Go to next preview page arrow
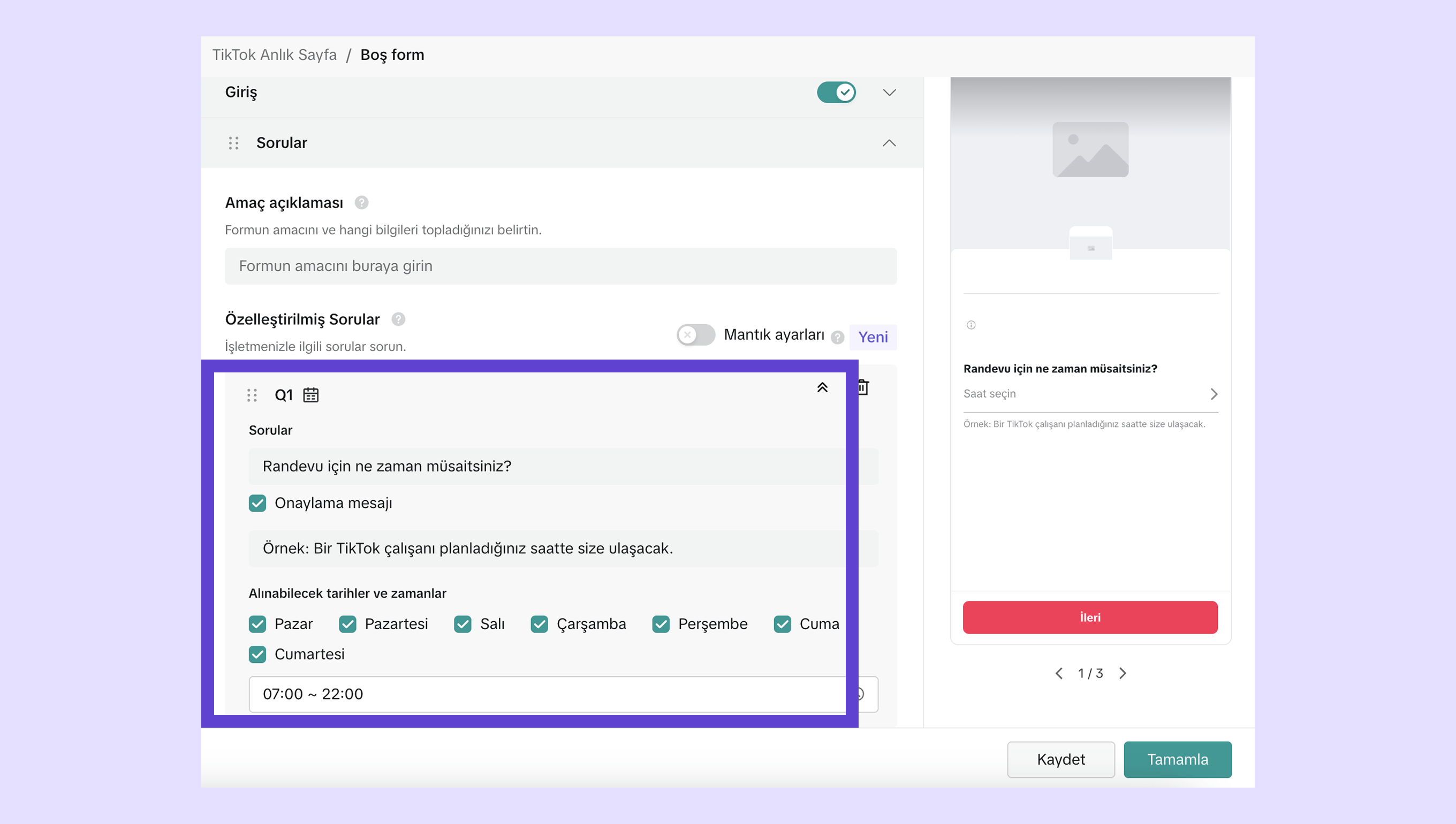The image size is (1456, 824). click(x=1123, y=674)
